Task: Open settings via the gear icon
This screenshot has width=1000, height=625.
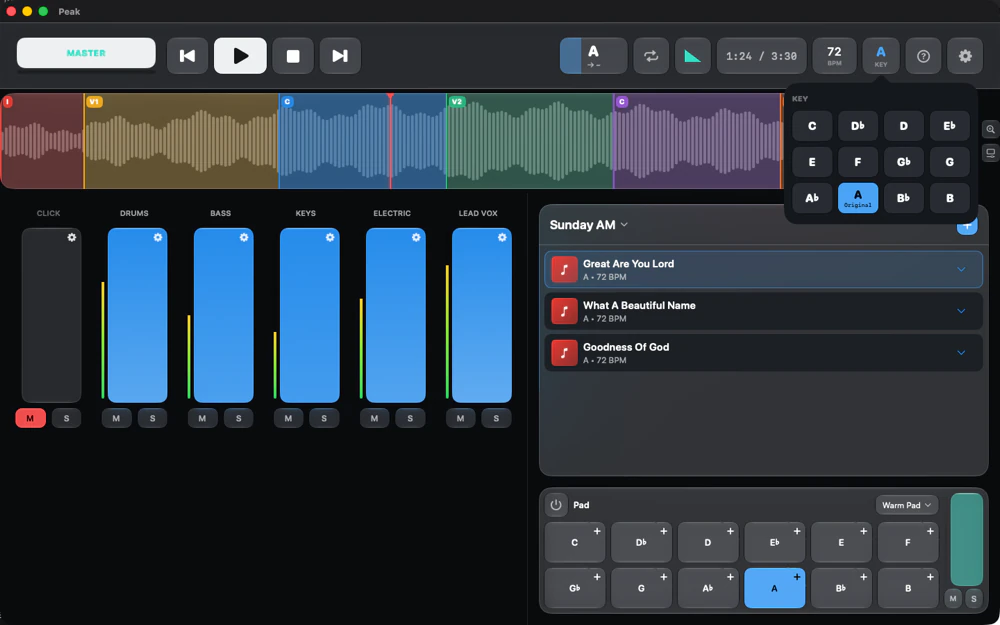Action: point(965,56)
